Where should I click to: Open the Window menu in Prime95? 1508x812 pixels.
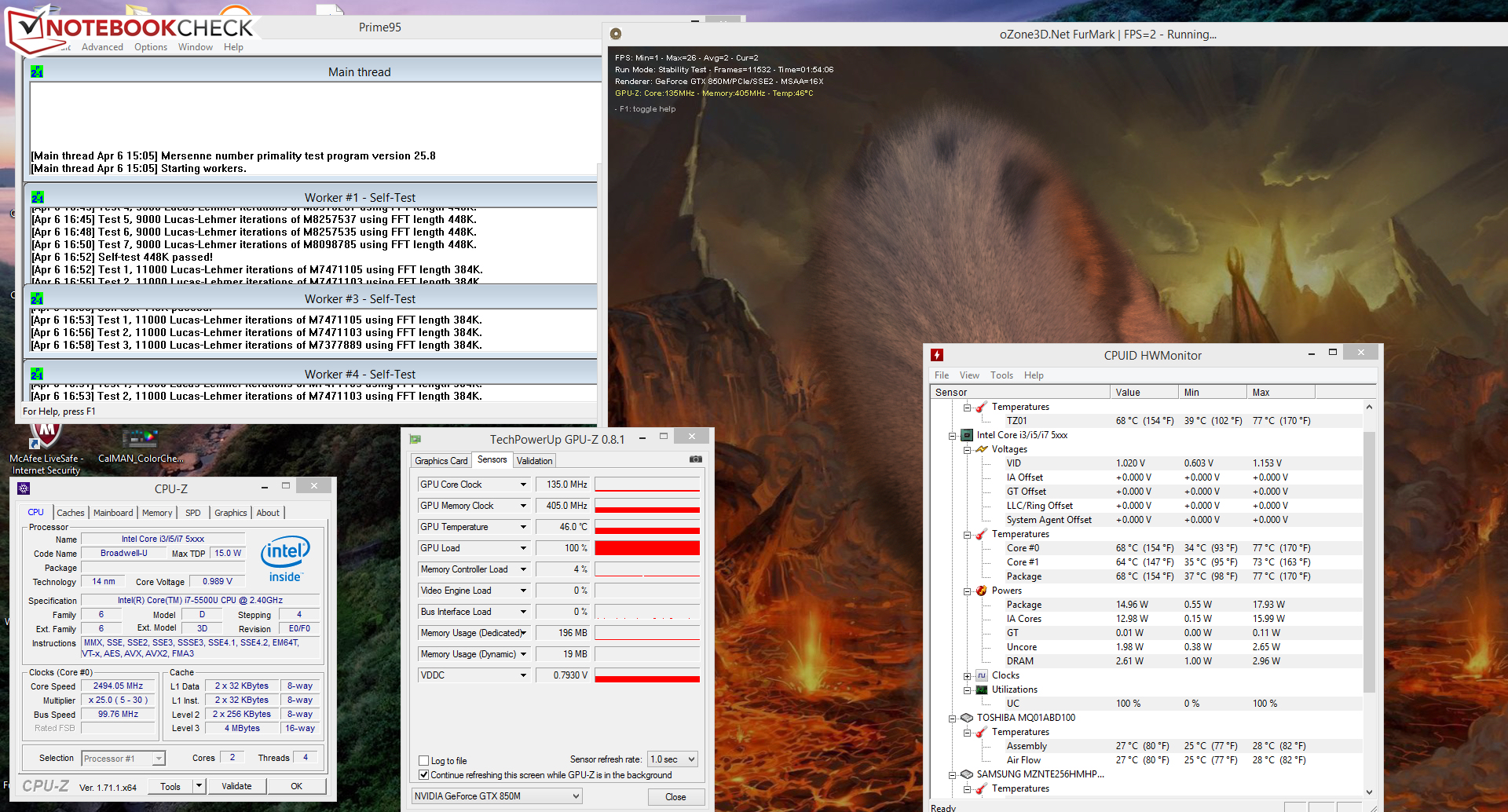(x=196, y=47)
